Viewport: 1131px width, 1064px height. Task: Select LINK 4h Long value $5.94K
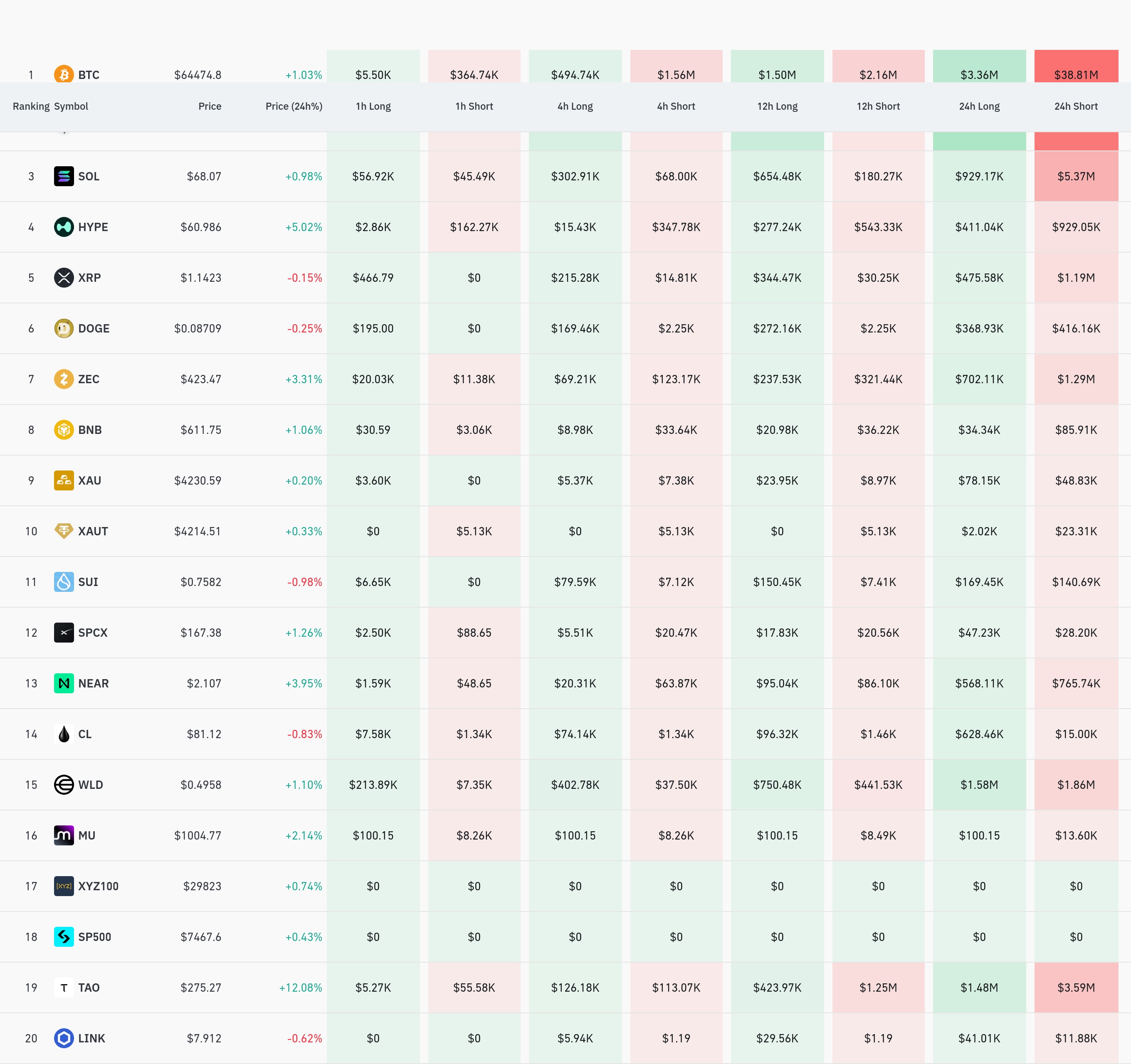pyautogui.click(x=575, y=1038)
